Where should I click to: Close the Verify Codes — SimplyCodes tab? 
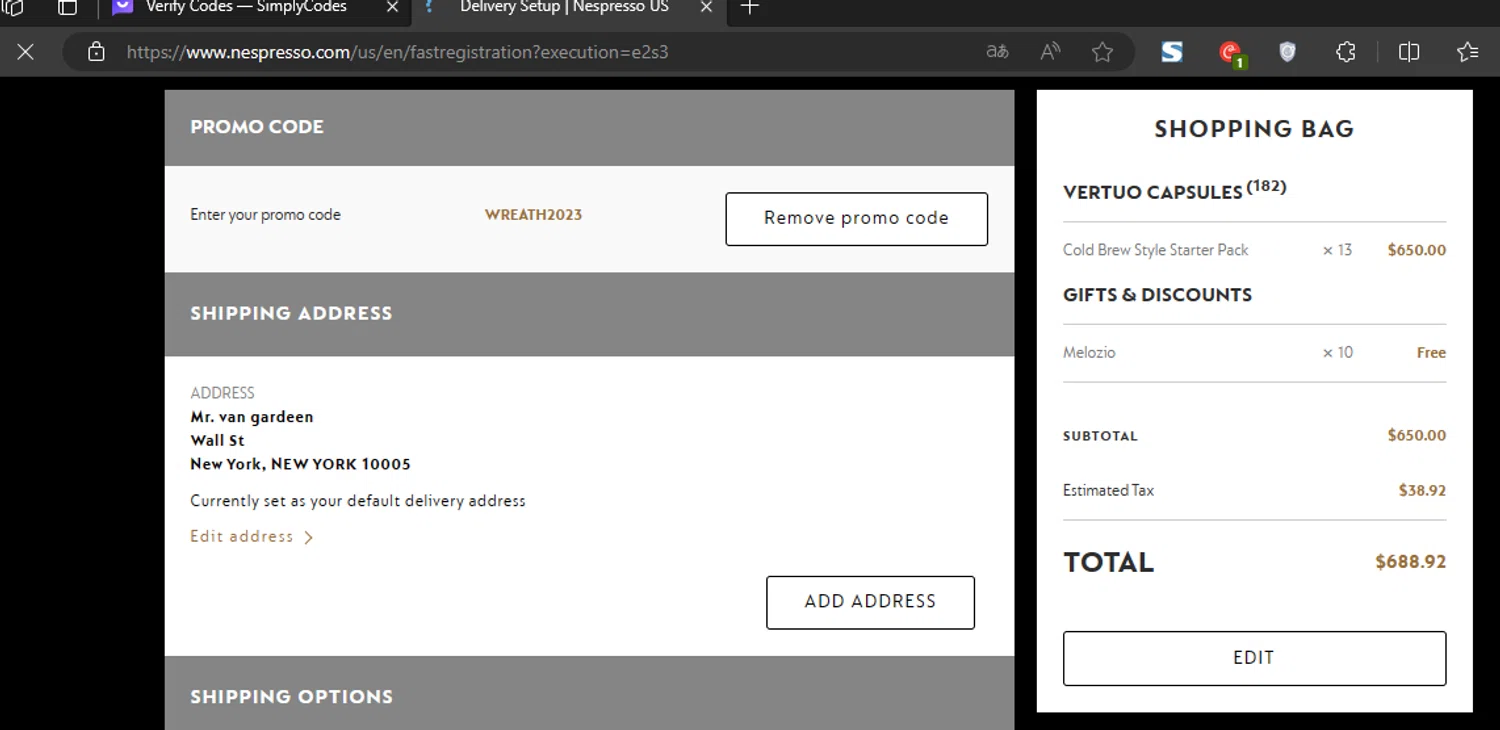392,8
